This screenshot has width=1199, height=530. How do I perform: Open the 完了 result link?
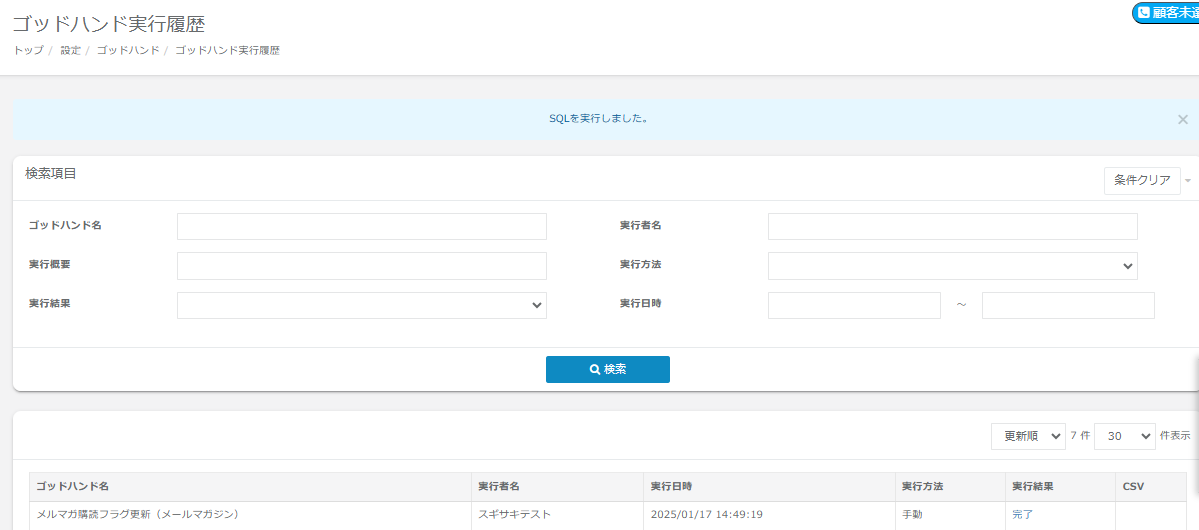pos(1022,515)
